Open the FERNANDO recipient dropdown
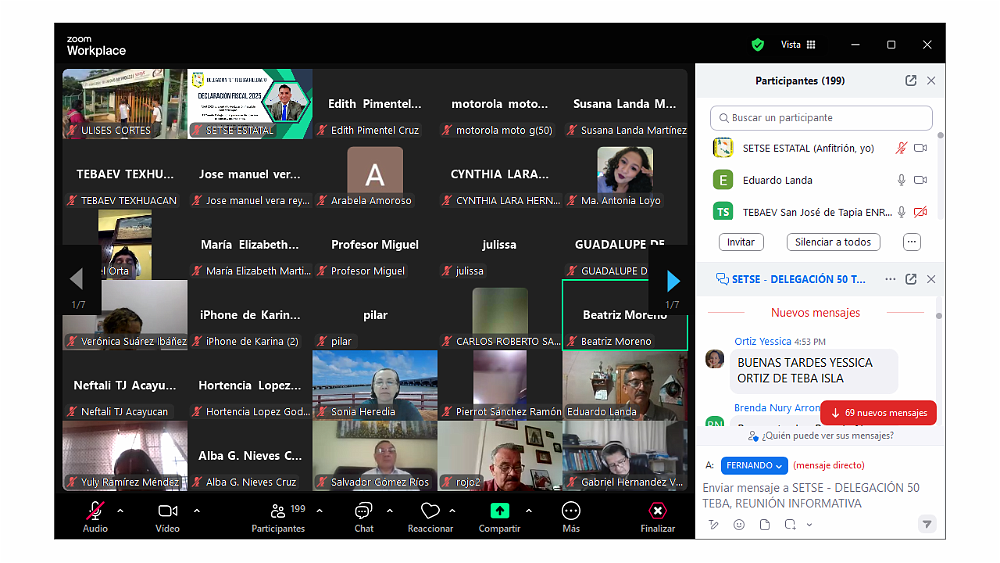1000x563 pixels. pos(754,465)
